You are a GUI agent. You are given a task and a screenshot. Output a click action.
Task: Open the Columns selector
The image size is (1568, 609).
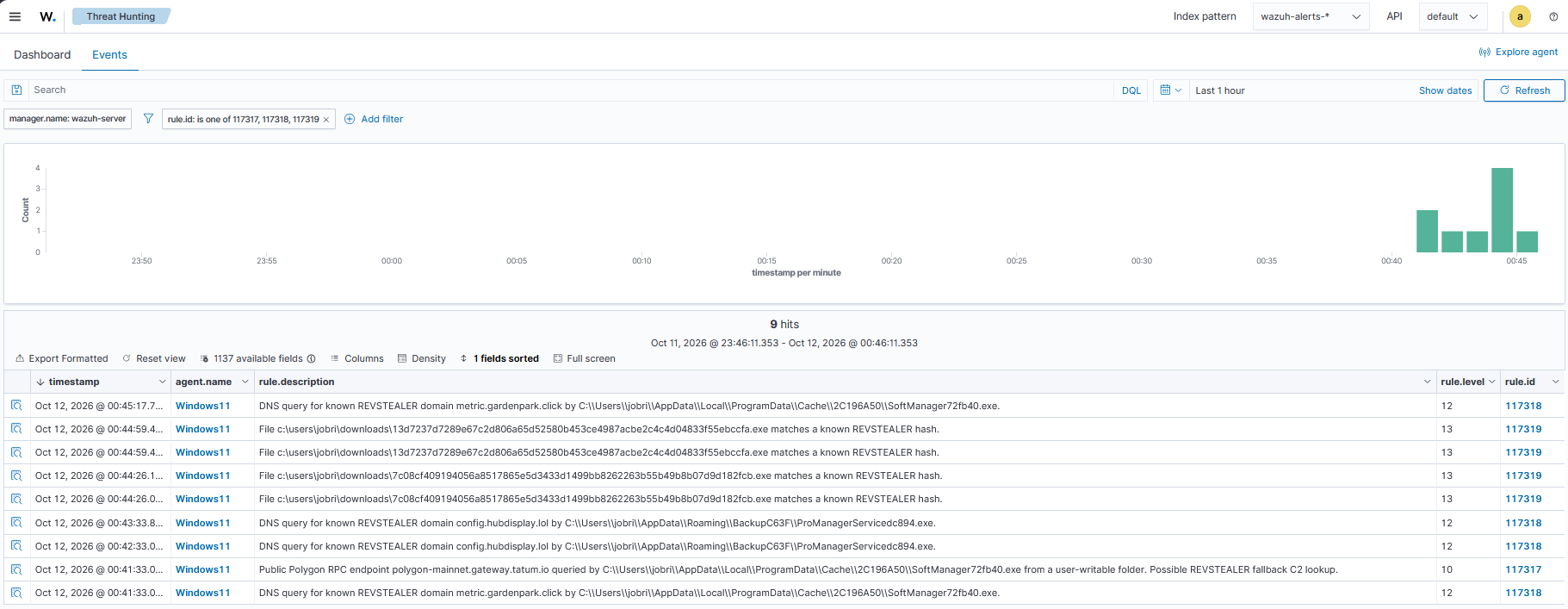point(357,359)
